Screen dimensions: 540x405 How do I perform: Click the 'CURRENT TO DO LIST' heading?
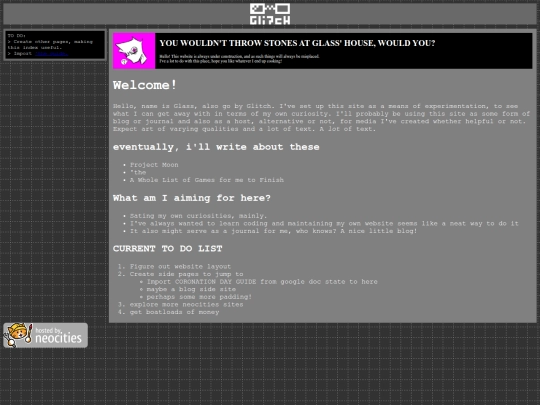pos(167,249)
